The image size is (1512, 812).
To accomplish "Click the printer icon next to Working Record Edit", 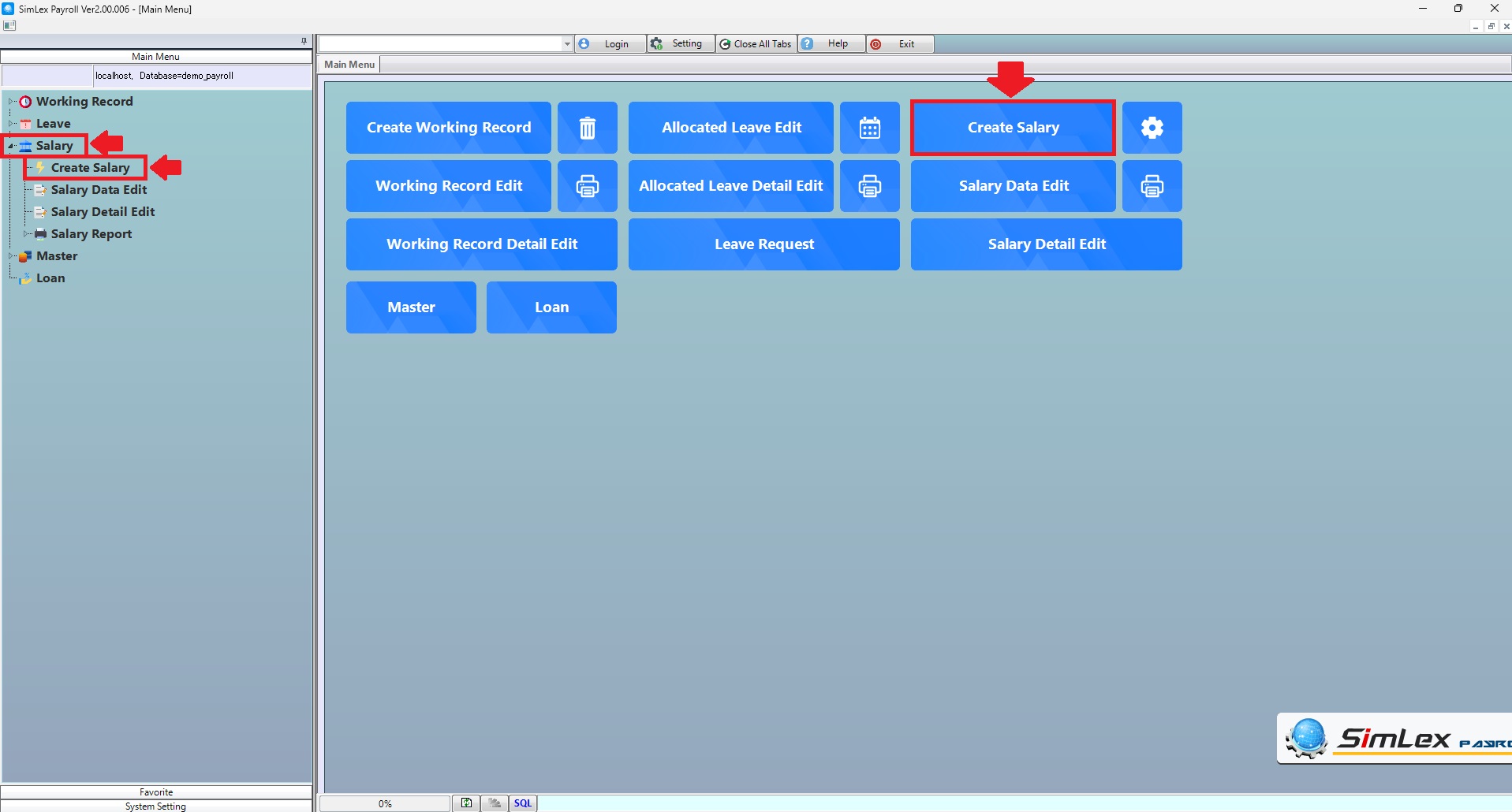I will (x=587, y=186).
